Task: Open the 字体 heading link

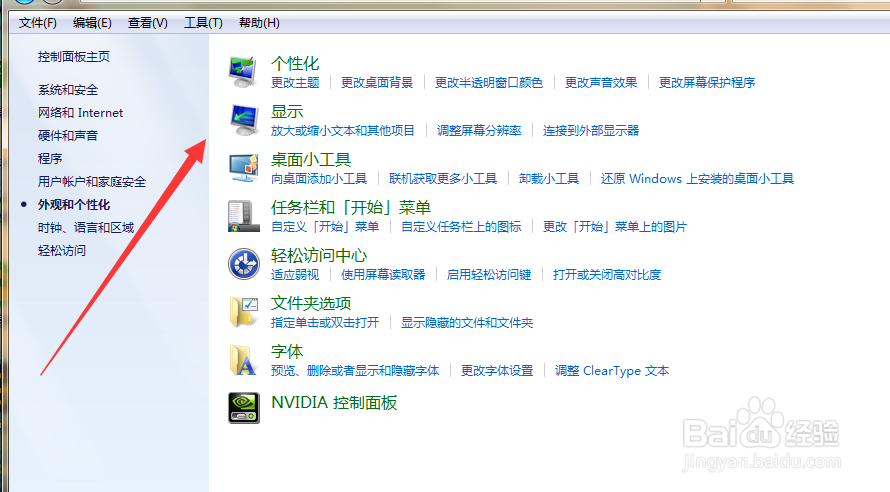Action: coord(287,352)
